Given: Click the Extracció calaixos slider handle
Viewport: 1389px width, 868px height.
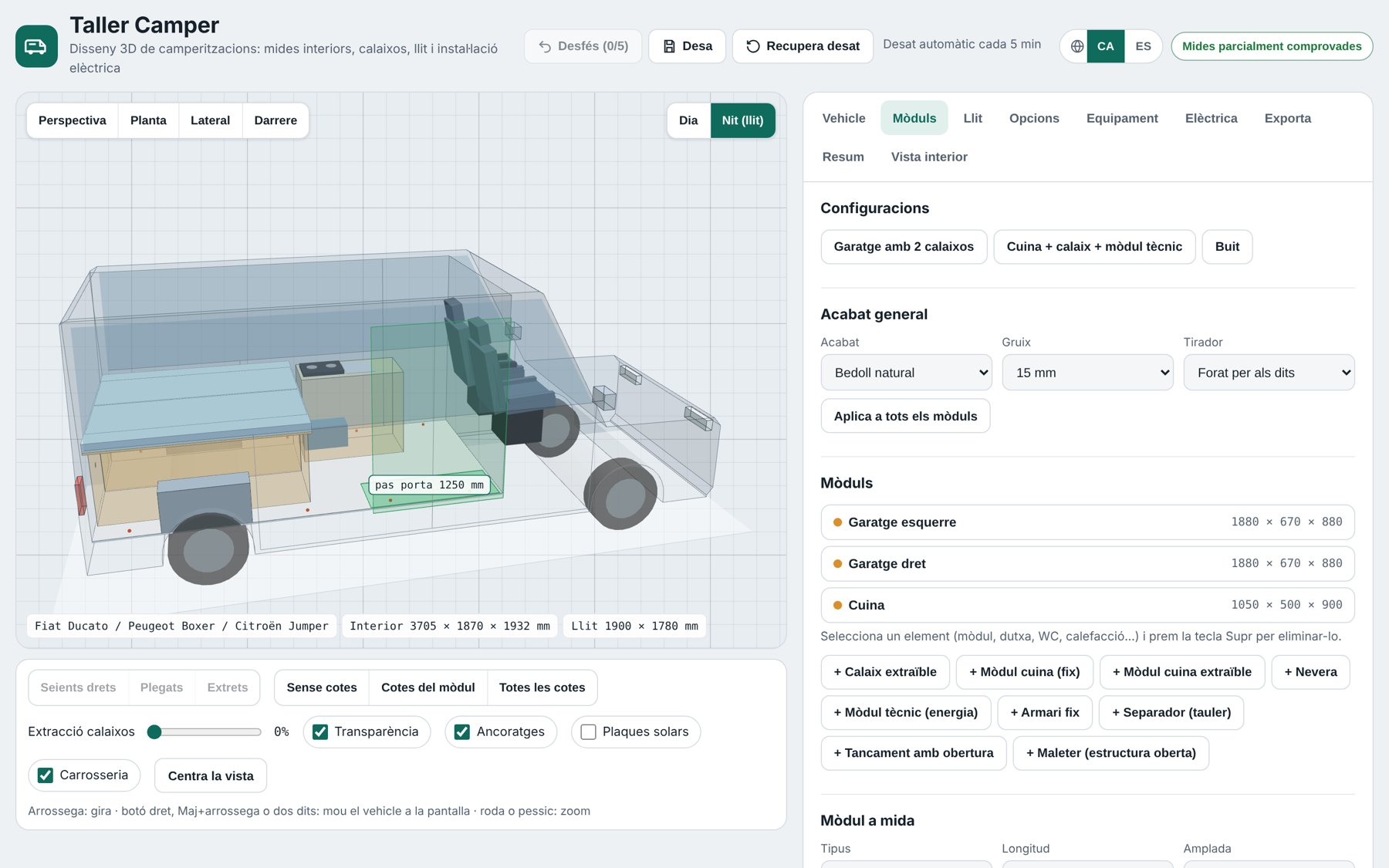Looking at the screenshot, I should [154, 731].
